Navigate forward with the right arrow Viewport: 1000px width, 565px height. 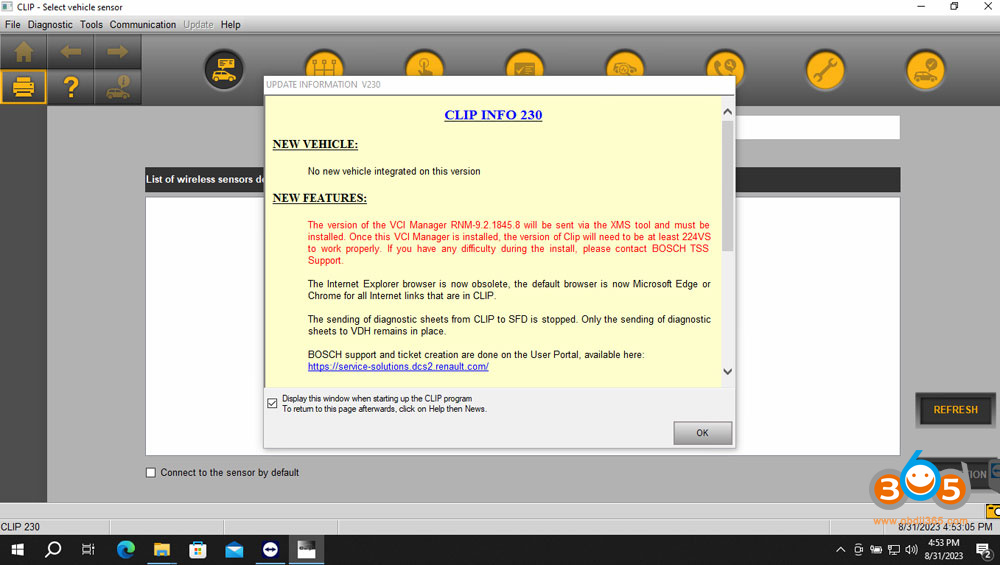(x=117, y=52)
